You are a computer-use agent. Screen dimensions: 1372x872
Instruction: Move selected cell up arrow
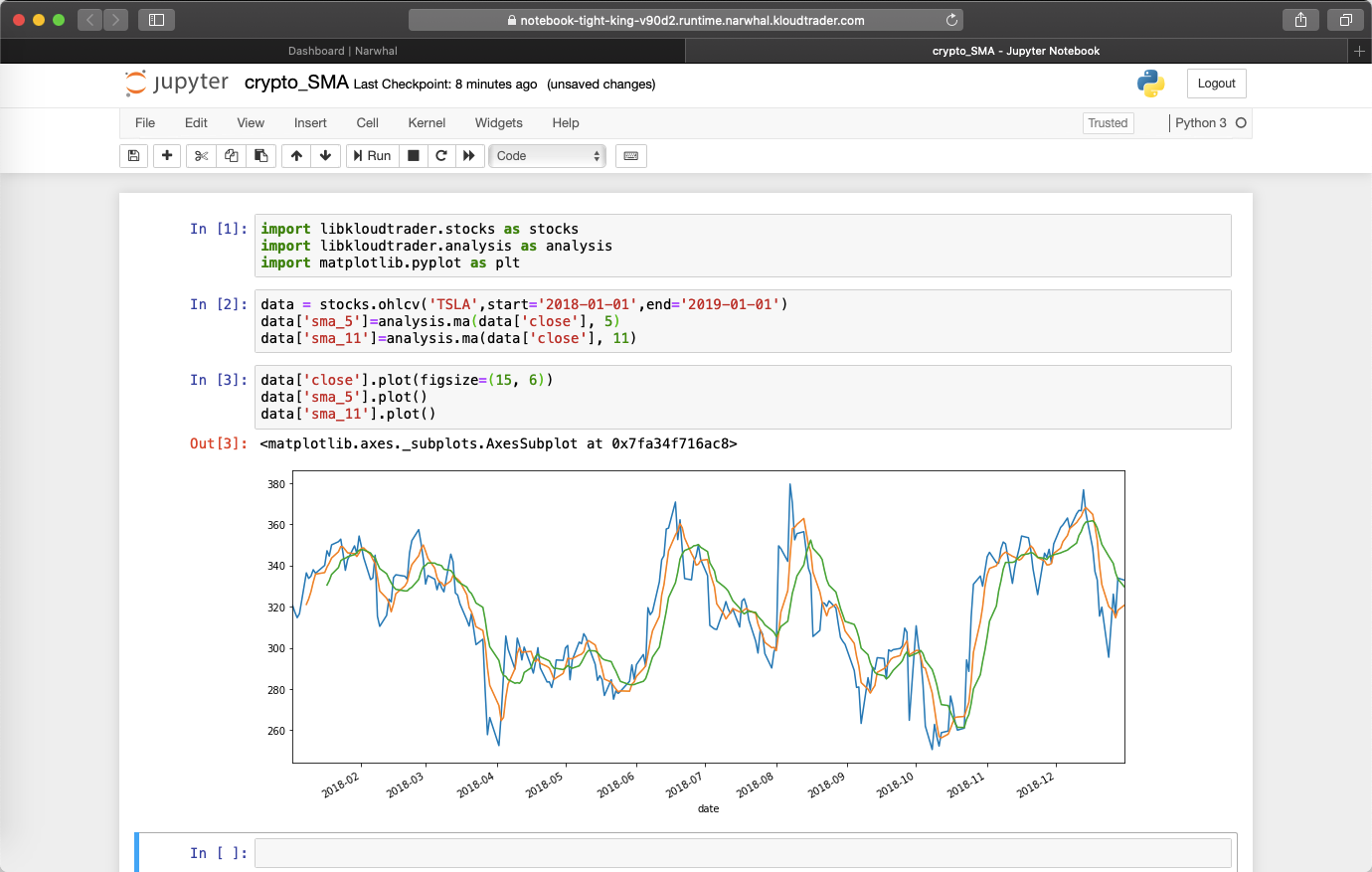click(x=296, y=156)
